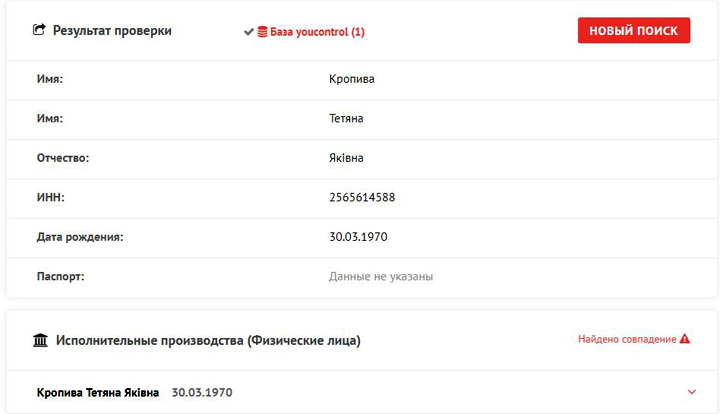Click the name value Тетяна
This screenshot has width=720, height=414.
[x=346, y=119]
